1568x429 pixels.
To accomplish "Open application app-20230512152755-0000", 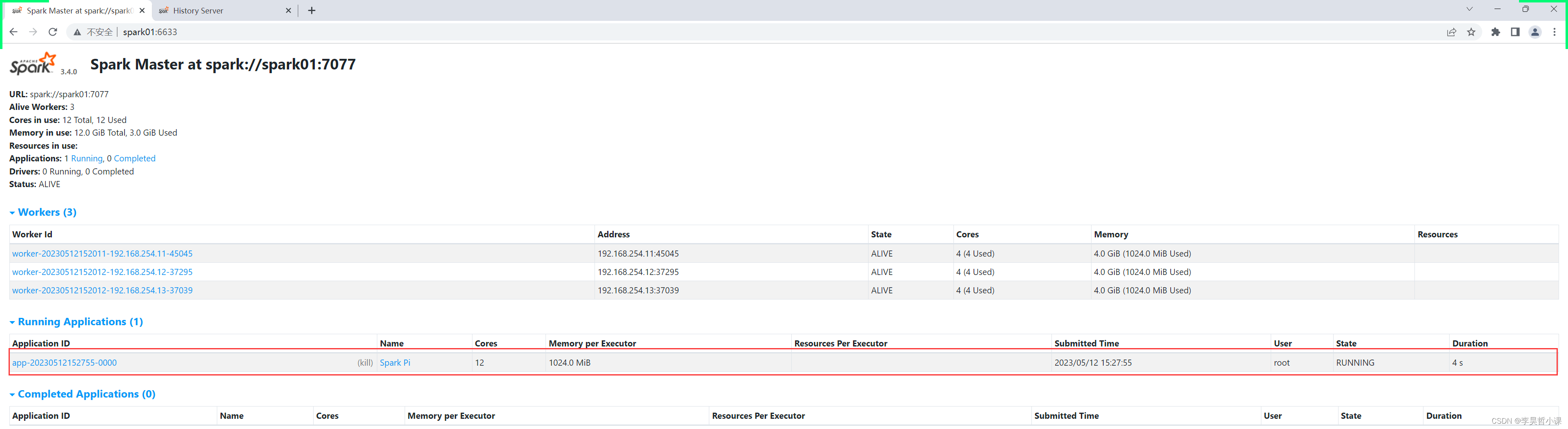I will (x=65, y=362).
